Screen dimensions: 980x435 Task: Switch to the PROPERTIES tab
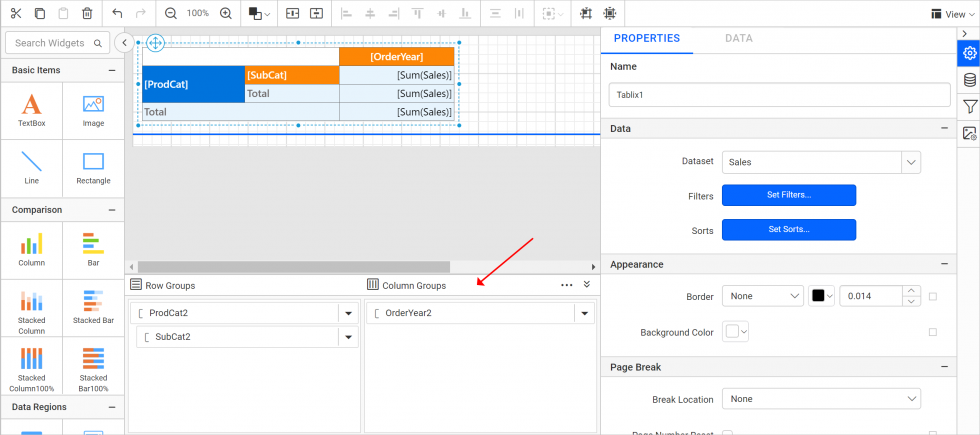coord(647,39)
